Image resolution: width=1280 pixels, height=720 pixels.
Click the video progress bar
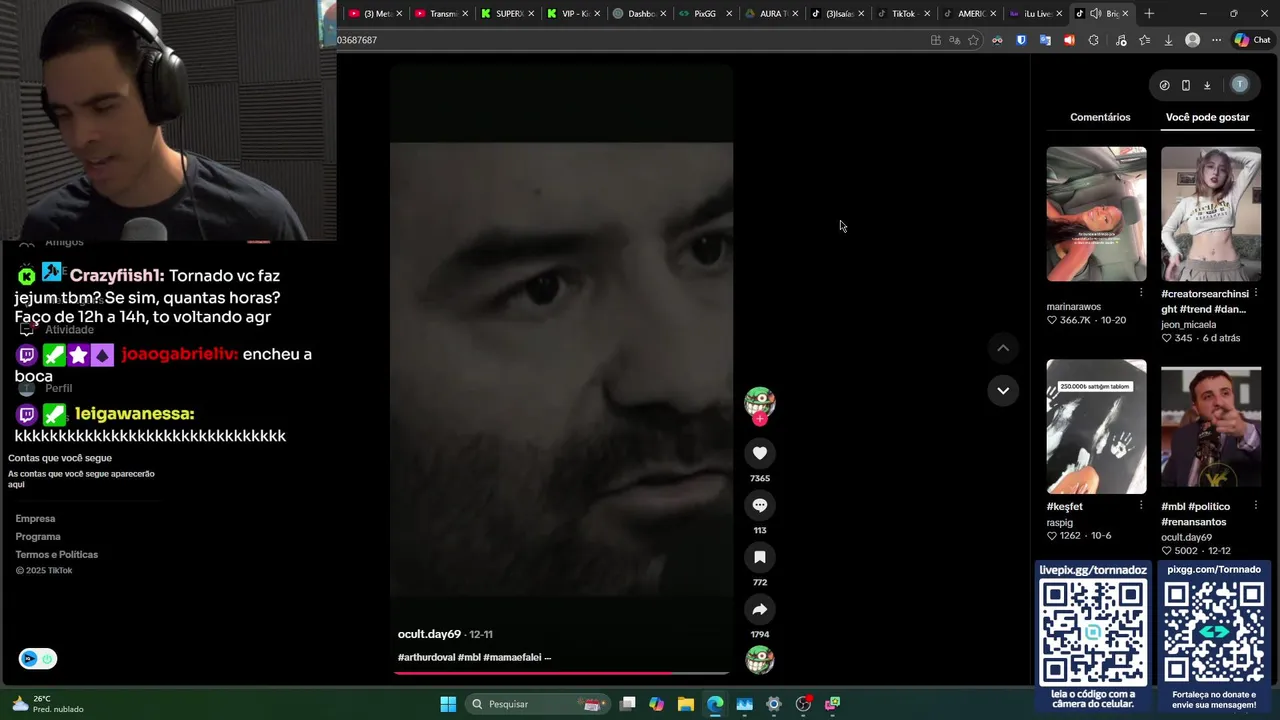pyautogui.click(x=561, y=673)
